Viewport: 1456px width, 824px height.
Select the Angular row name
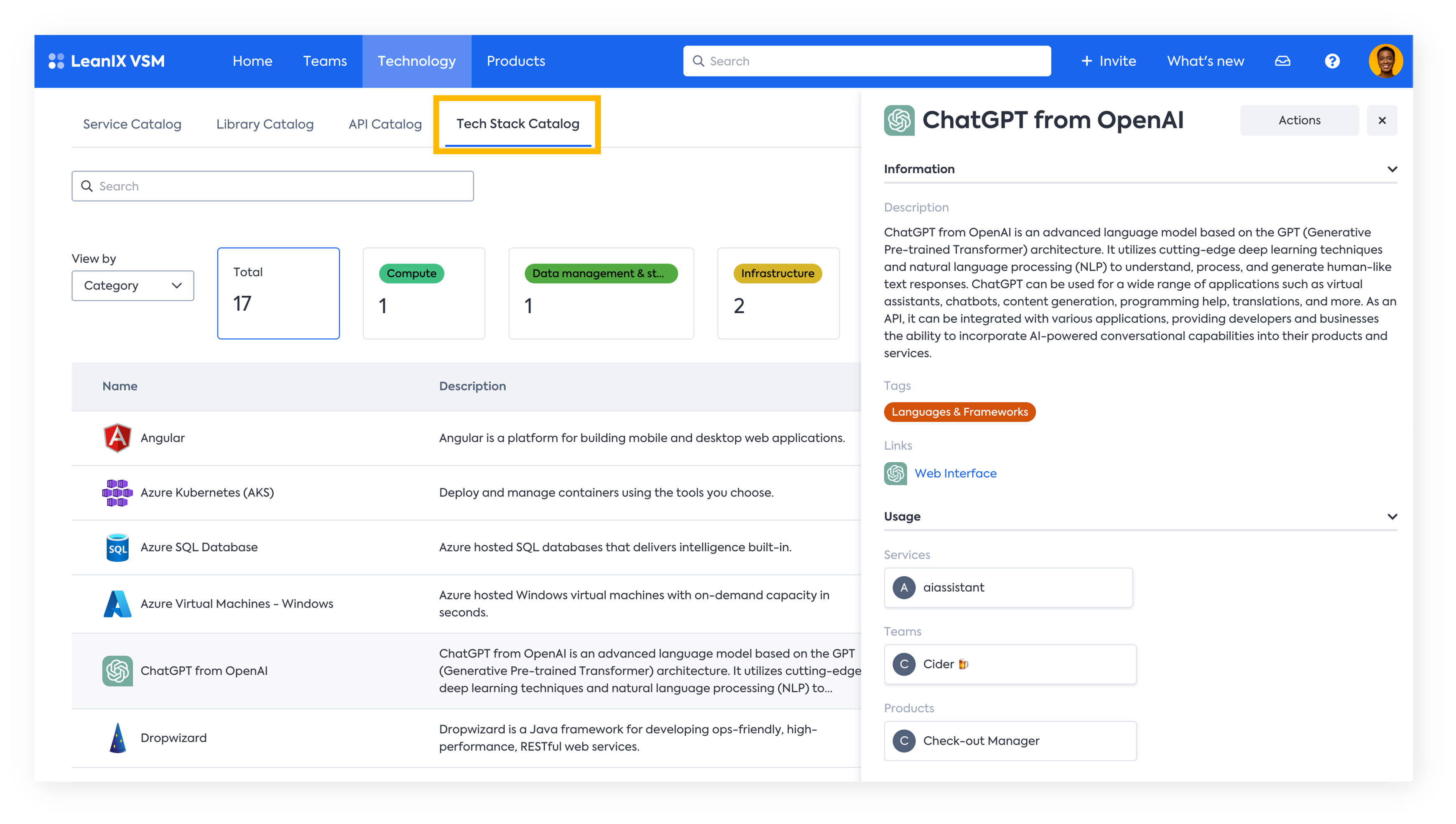coord(162,438)
